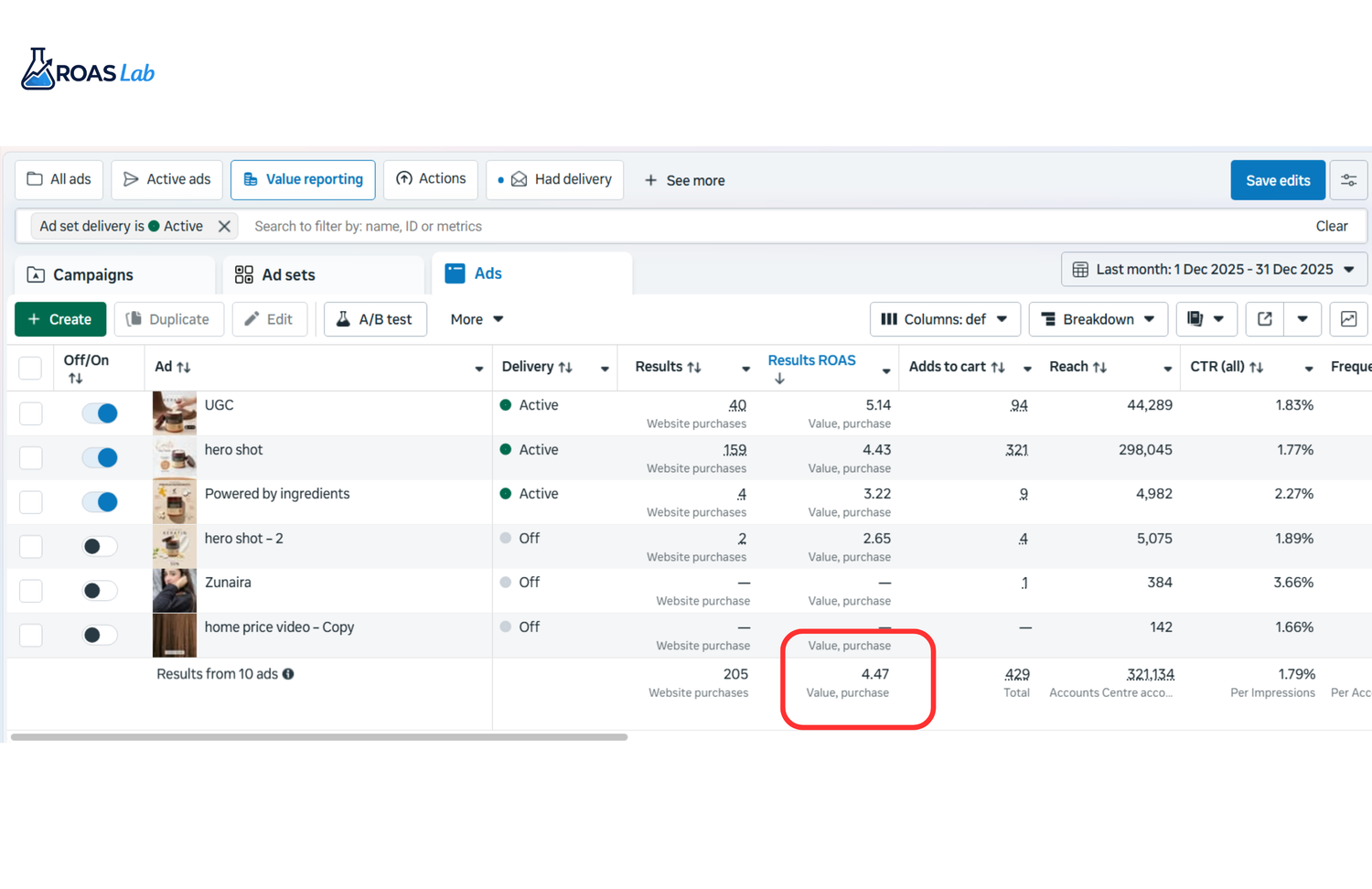
Task: Click the ROAS Lab flask logo
Action: 38,70
